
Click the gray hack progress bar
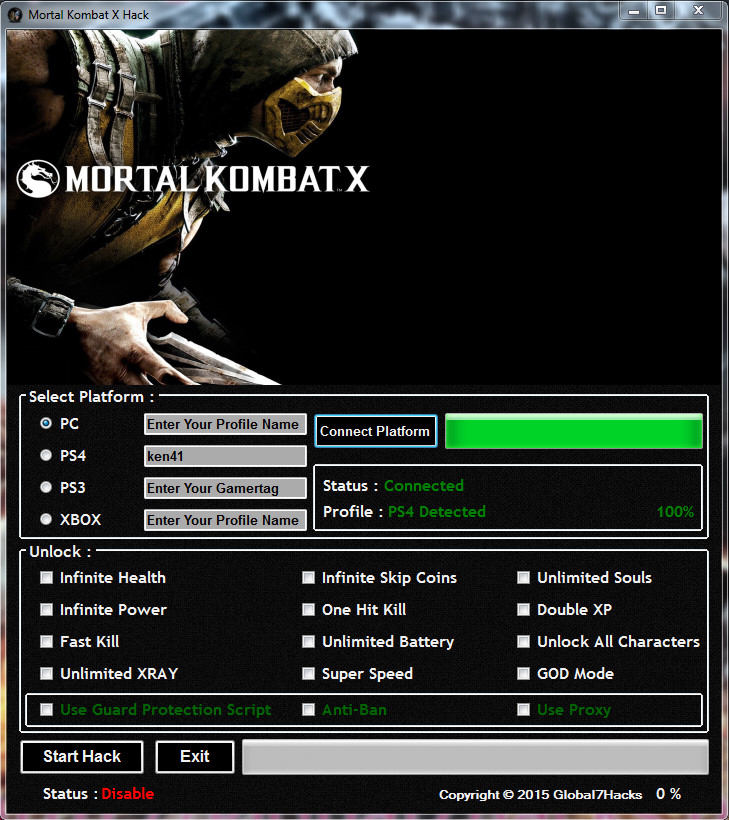point(475,756)
